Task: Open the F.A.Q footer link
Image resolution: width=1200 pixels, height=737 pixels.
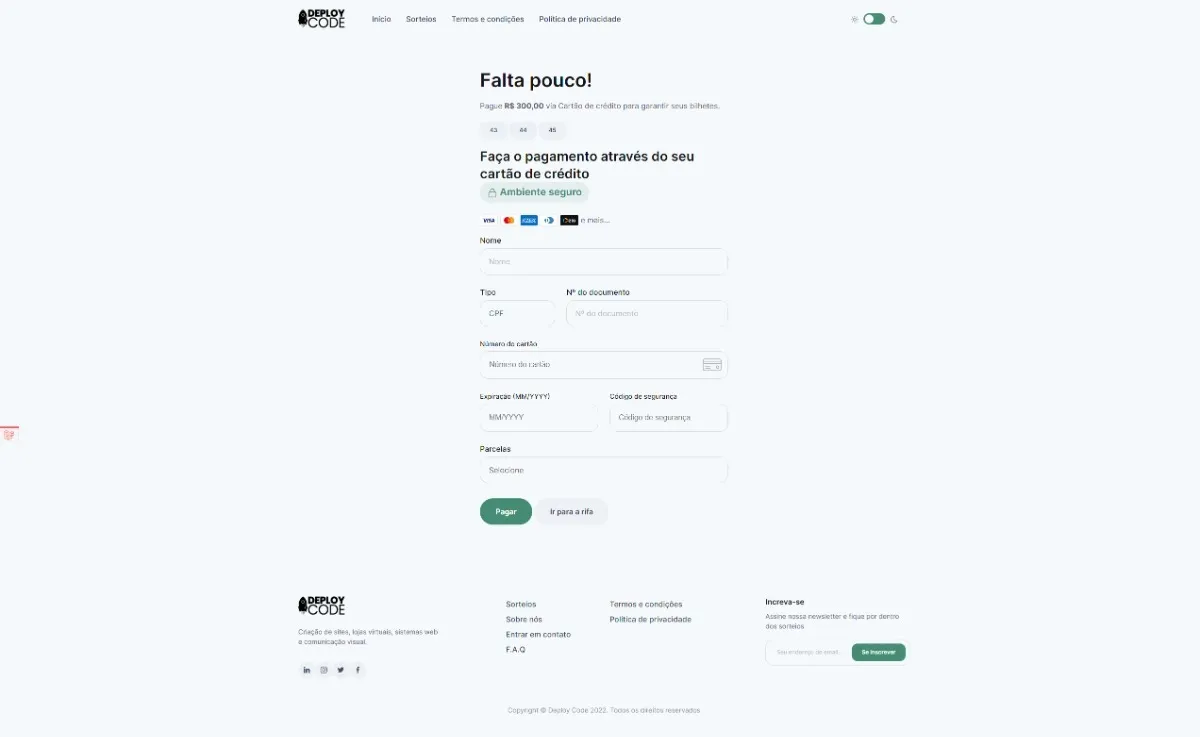Action: click(x=516, y=650)
